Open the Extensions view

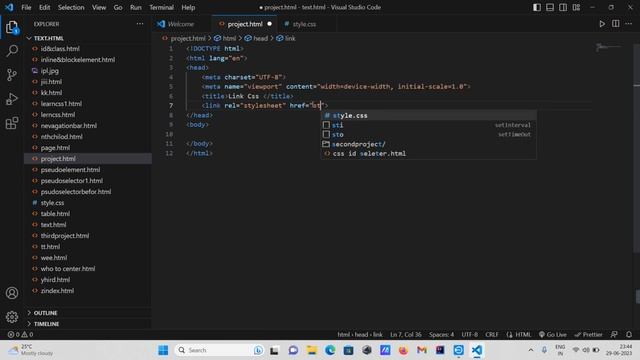12,123
